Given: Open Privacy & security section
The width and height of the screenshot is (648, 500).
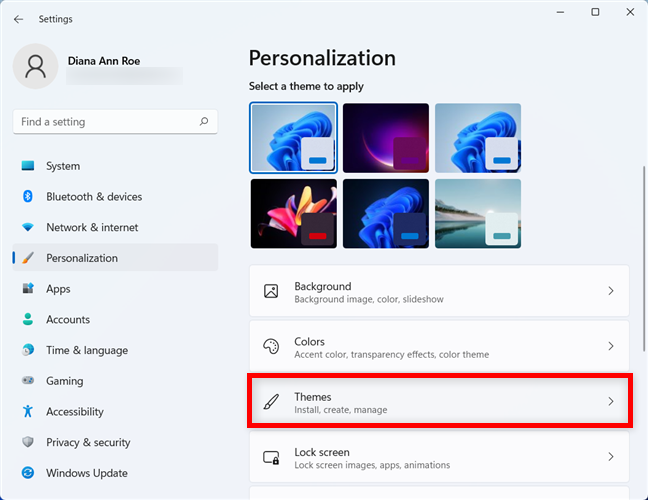Looking at the screenshot, I should click(115, 442).
